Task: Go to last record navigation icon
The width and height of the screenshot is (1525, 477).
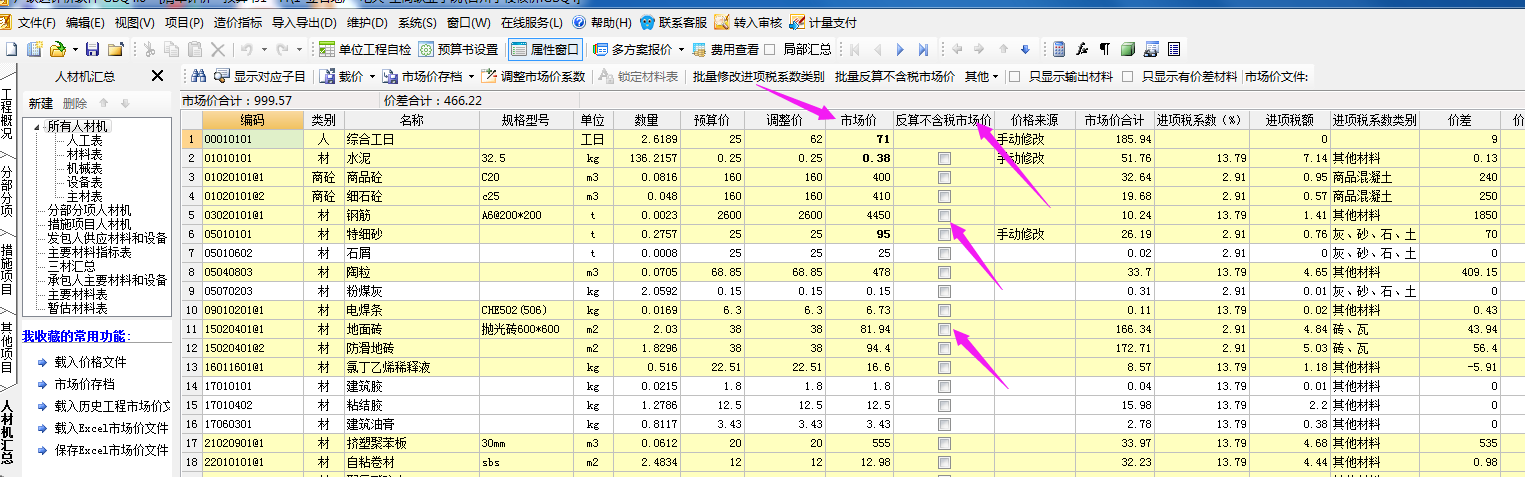Action: tap(923, 49)
